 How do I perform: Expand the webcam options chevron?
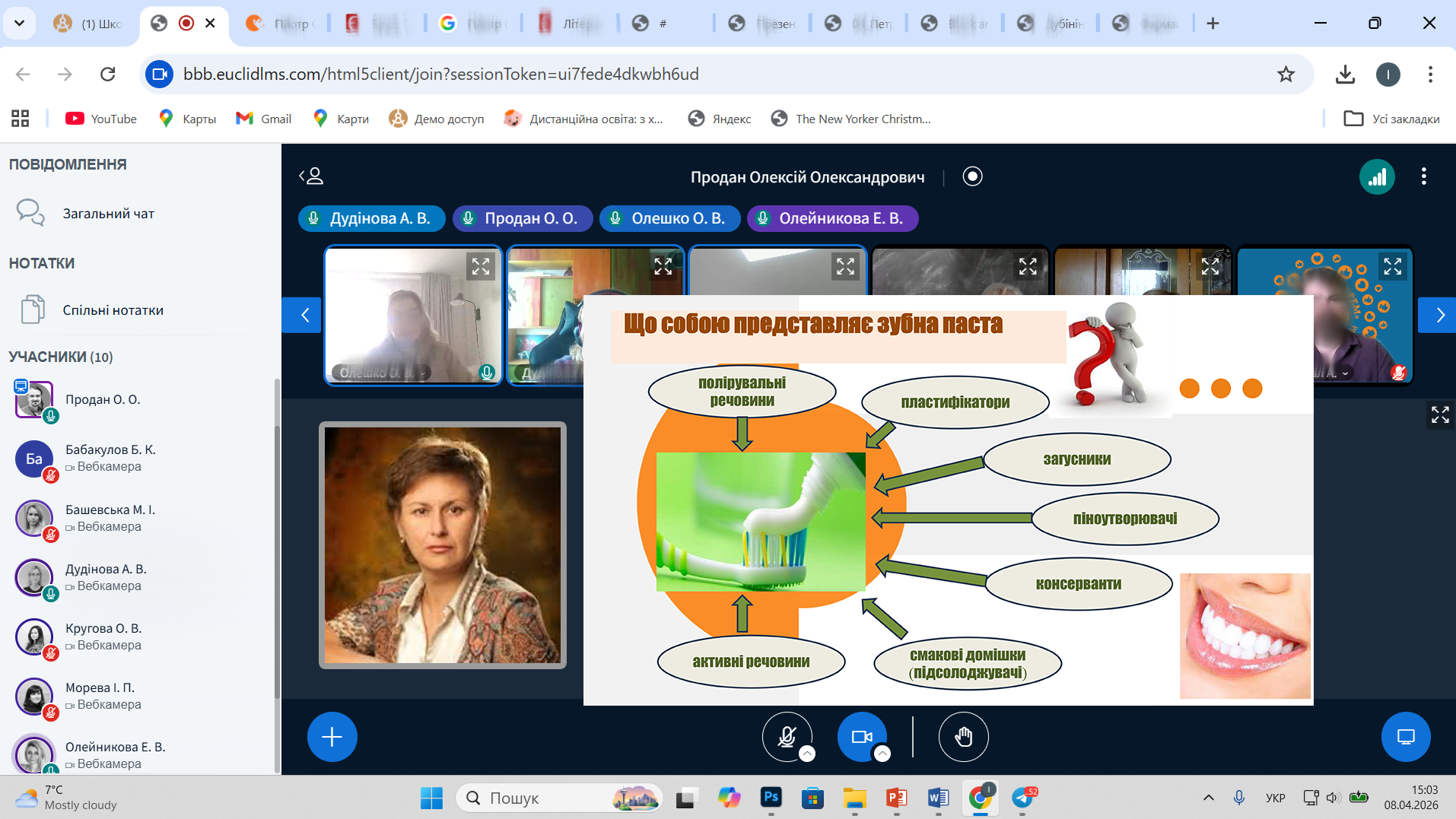[x=882, y=754]
